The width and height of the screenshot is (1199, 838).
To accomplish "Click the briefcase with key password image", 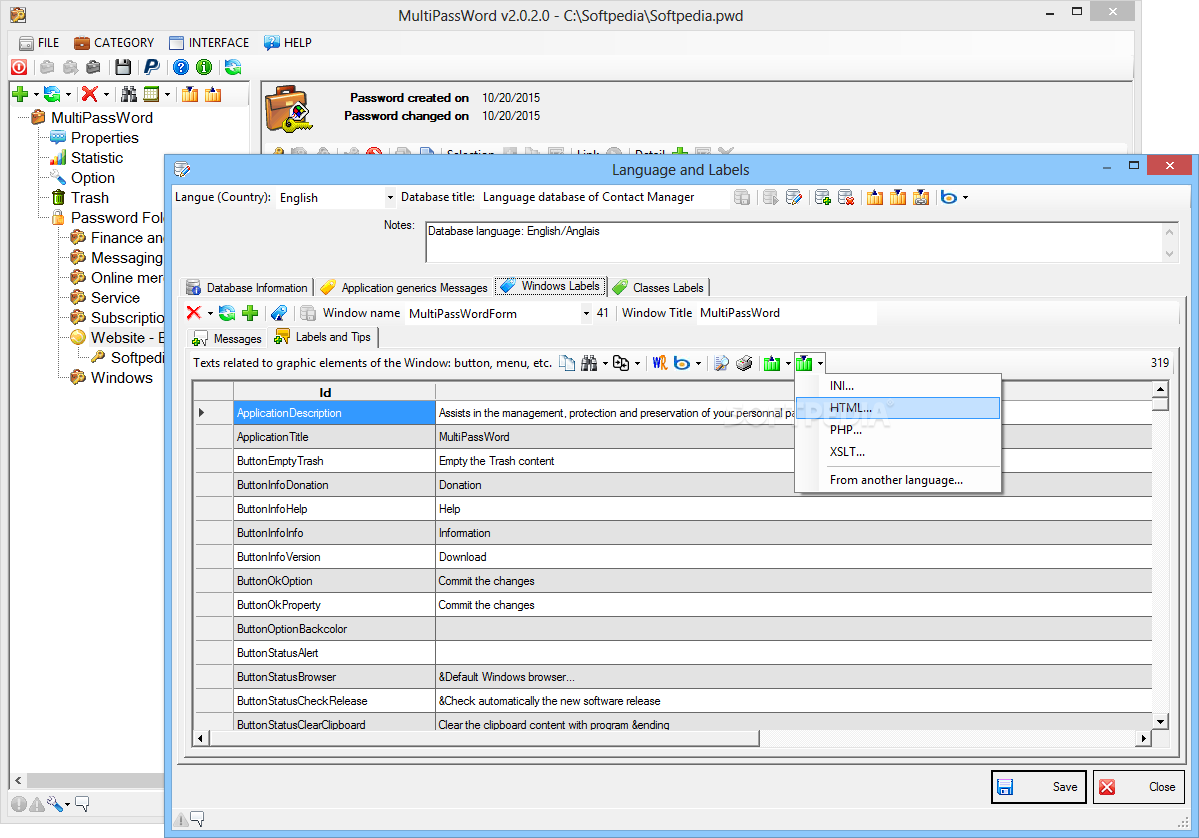I will [288, 109].
